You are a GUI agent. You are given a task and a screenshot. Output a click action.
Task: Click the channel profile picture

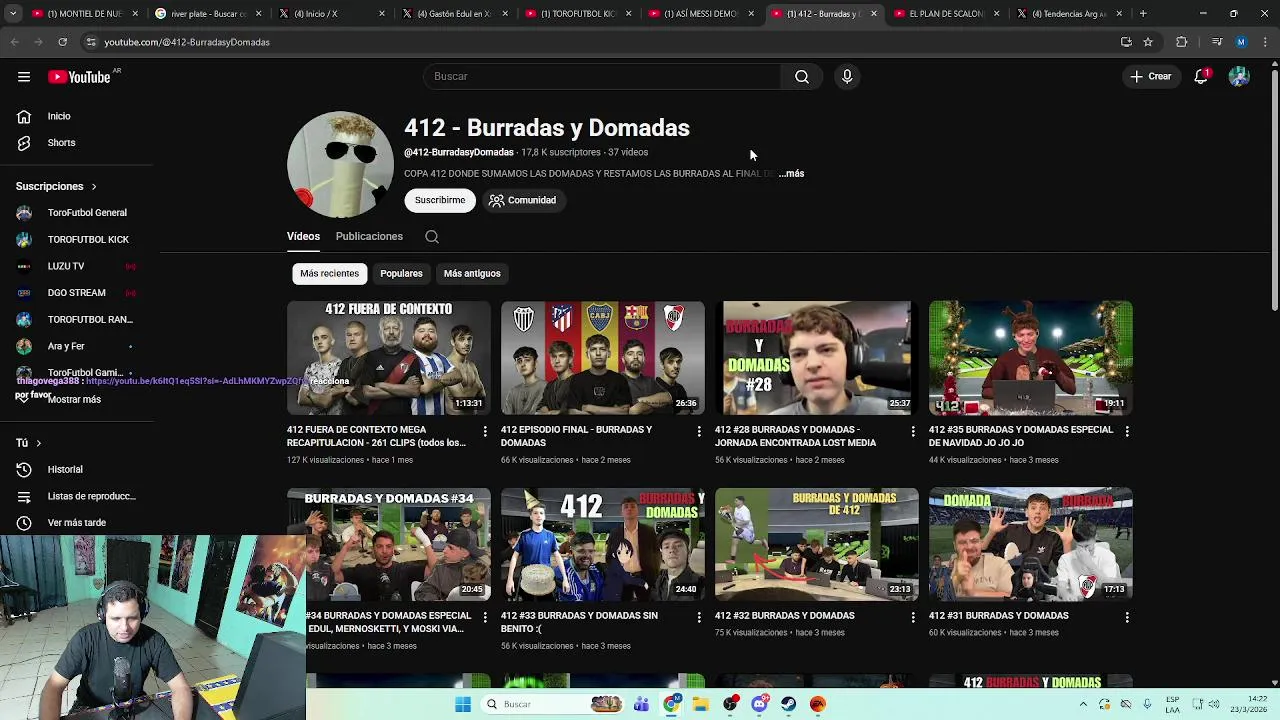point(340,164)
